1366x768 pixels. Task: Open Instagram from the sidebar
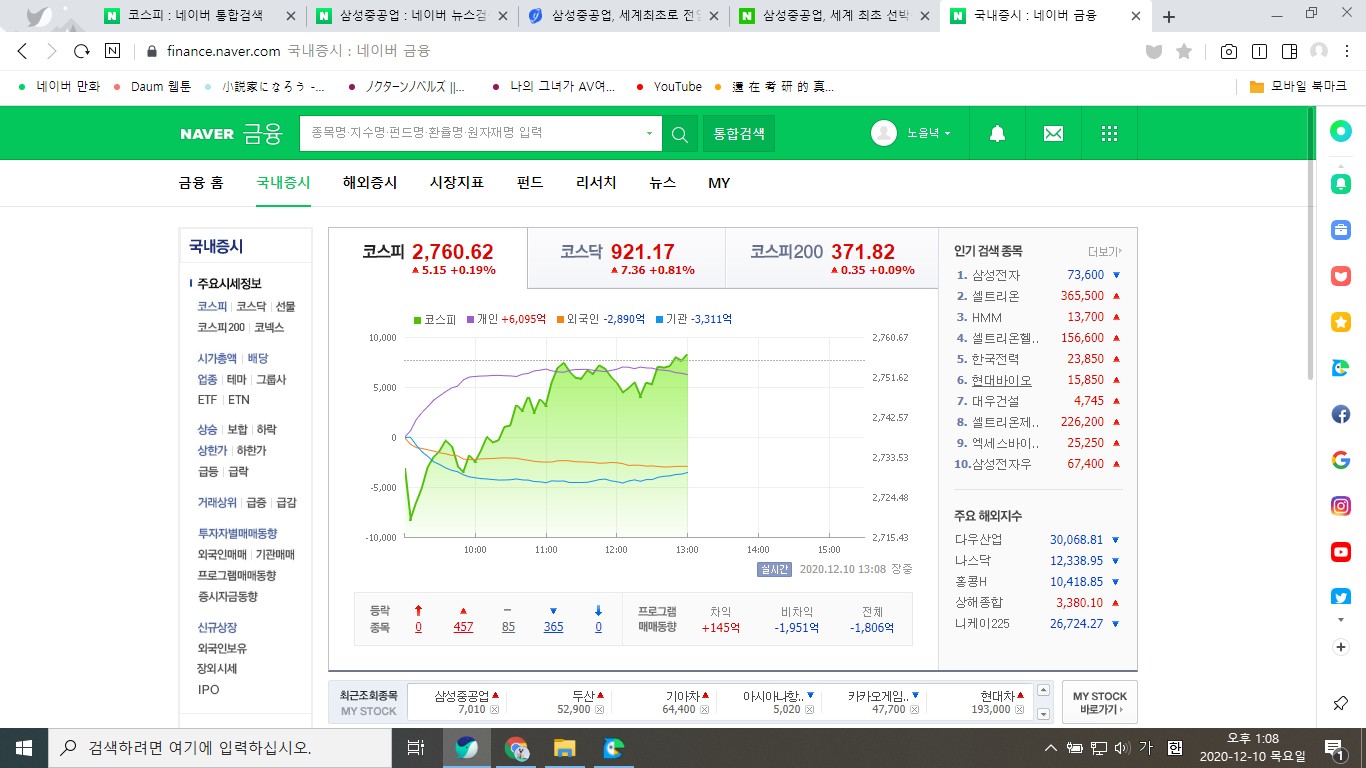[x=1341, y=506]
